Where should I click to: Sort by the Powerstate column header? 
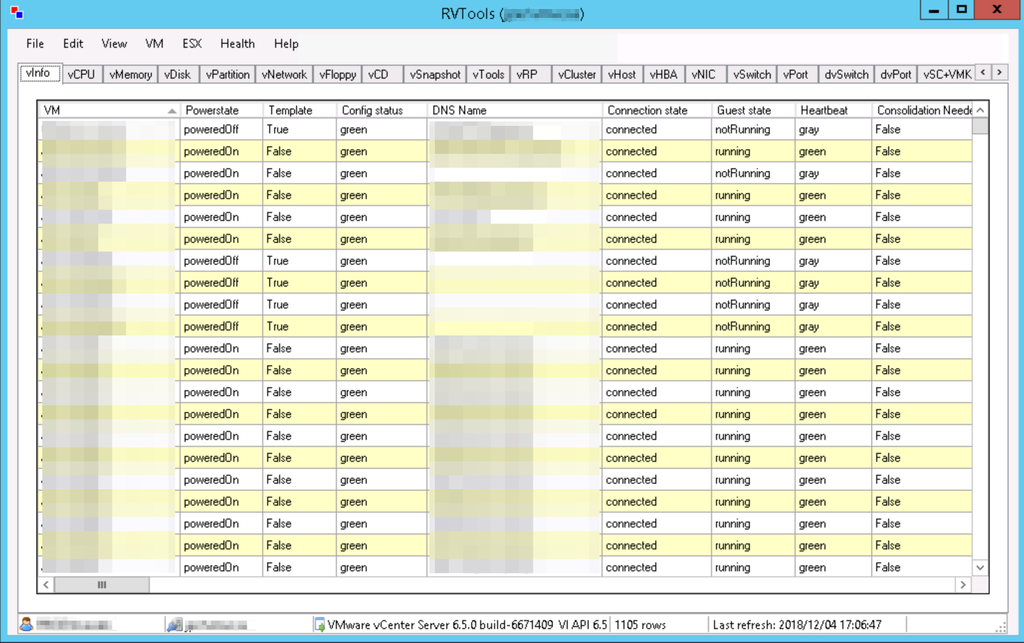221,110
